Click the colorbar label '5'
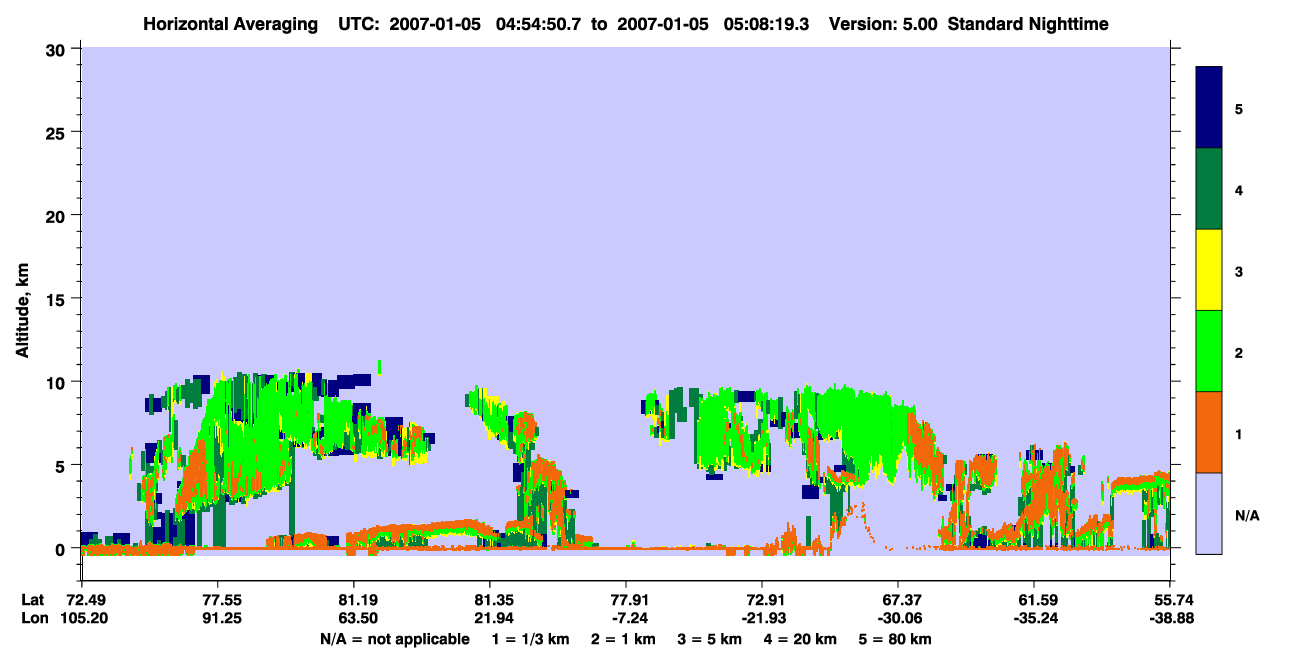 pyautogui.click(x=1239, y=108)
